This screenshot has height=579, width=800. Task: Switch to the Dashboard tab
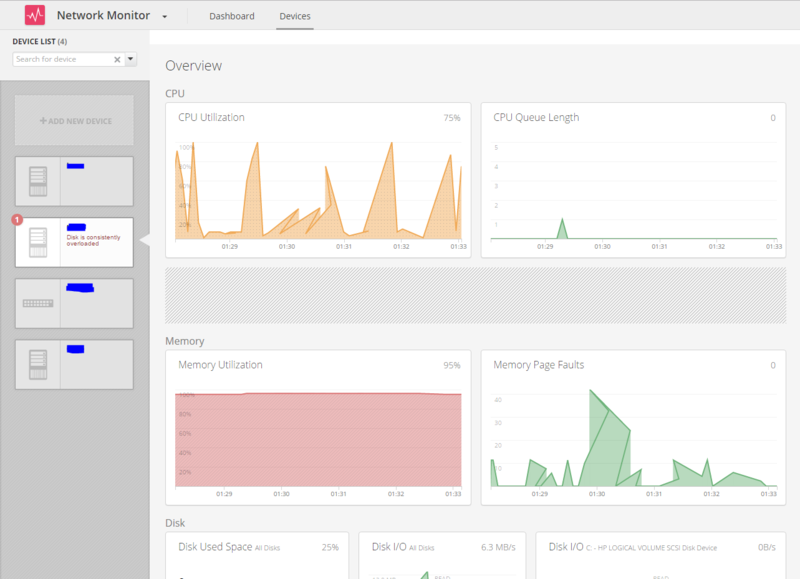pos(232,16)
